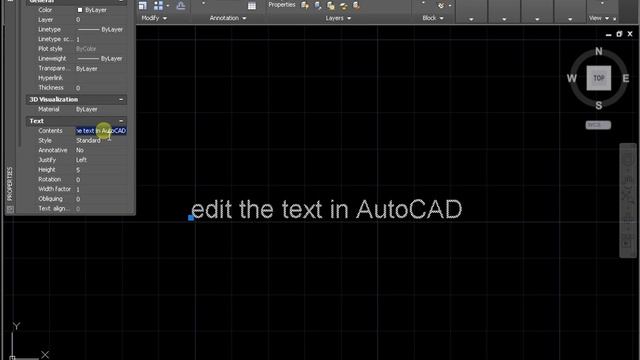Screen dimensions: 640x360
Task: Click E on the ViewCube compass
Action: (626, 78)
